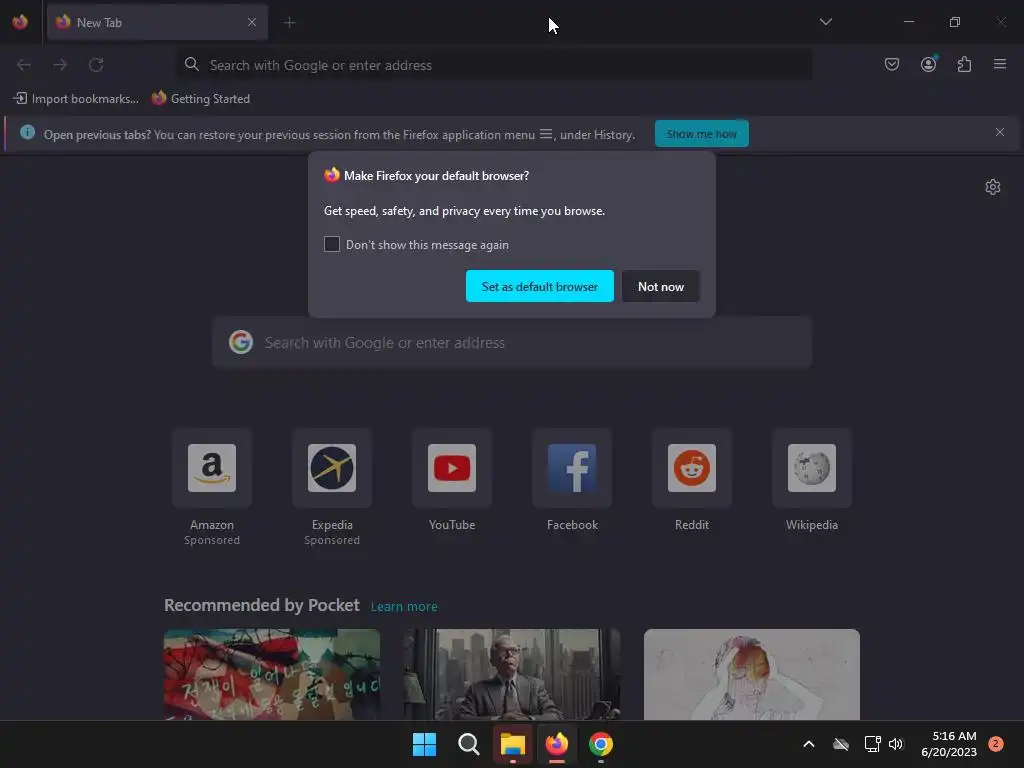Open clock and date 5:16 AM

[949, 744]
